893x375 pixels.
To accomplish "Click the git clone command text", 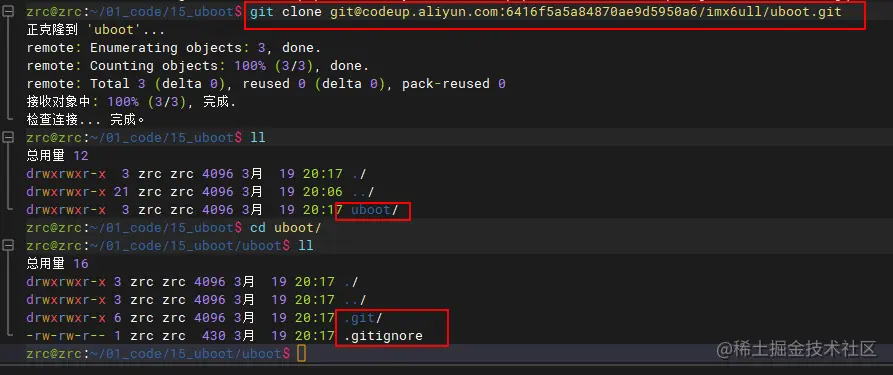I will click(x=545, y=11).
